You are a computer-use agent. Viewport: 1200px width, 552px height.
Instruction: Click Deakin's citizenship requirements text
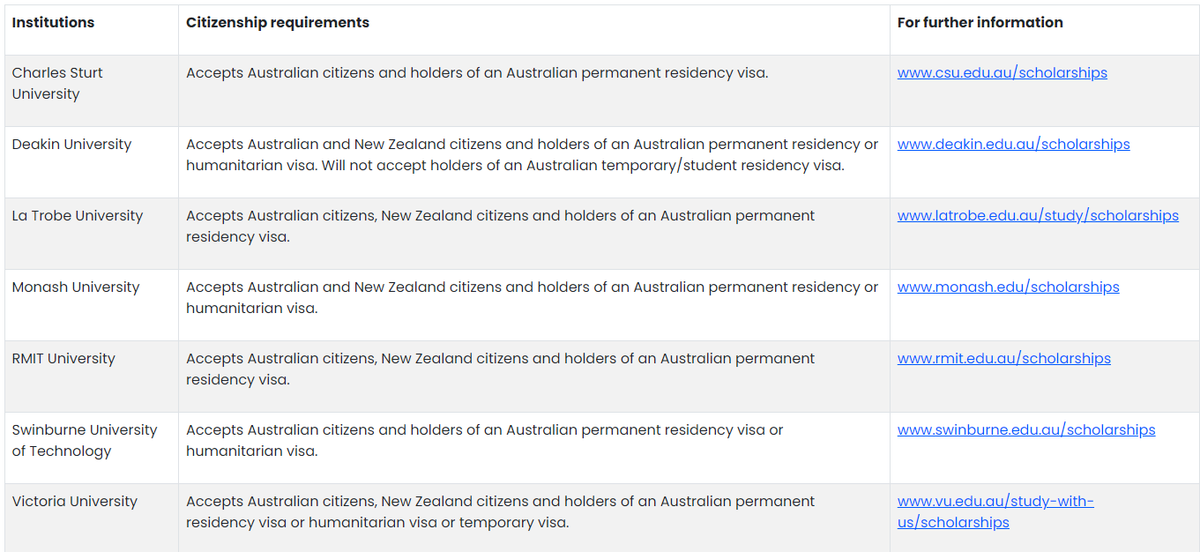point(532,155)
